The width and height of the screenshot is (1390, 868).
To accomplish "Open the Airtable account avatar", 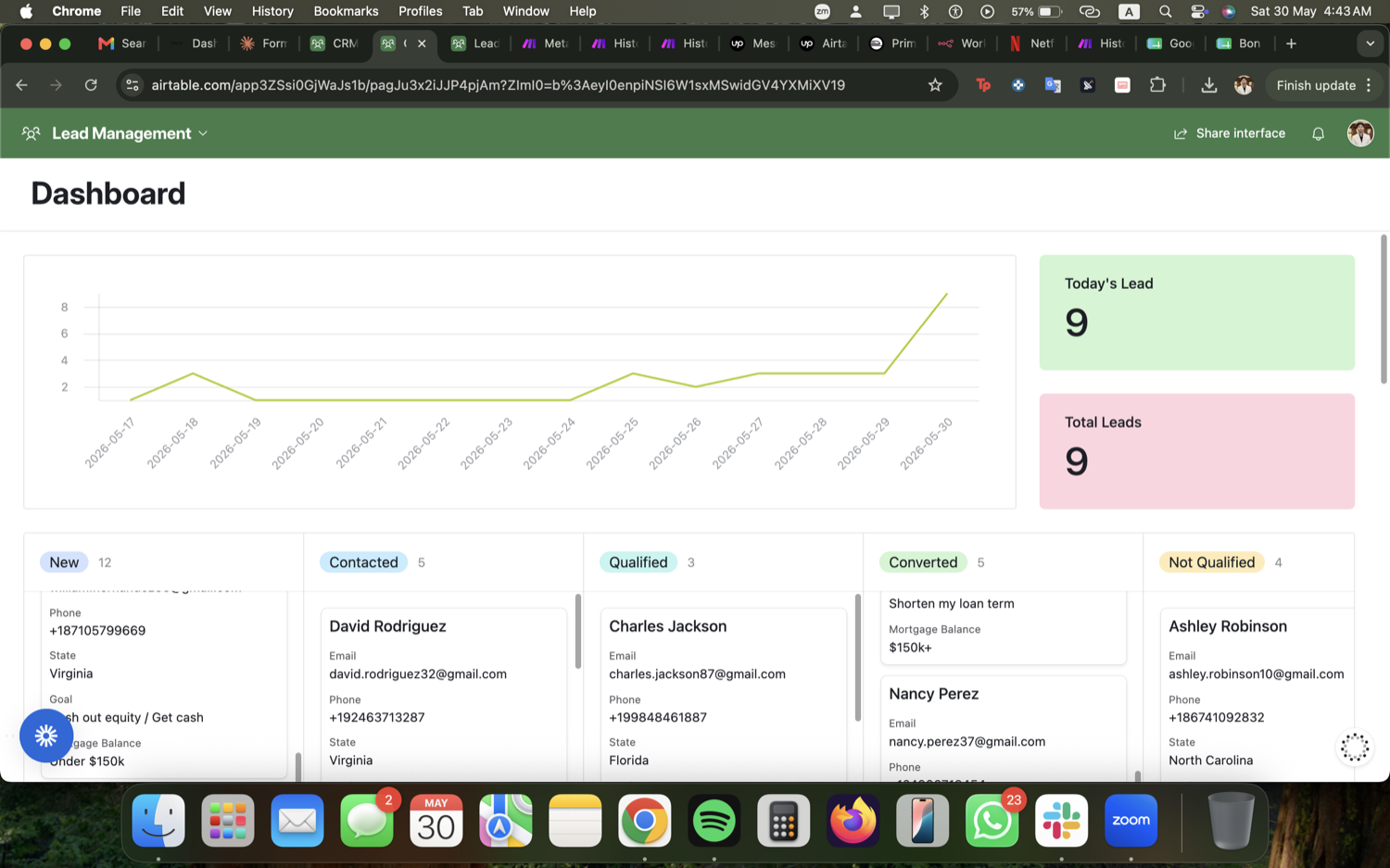I will 1359,133.
